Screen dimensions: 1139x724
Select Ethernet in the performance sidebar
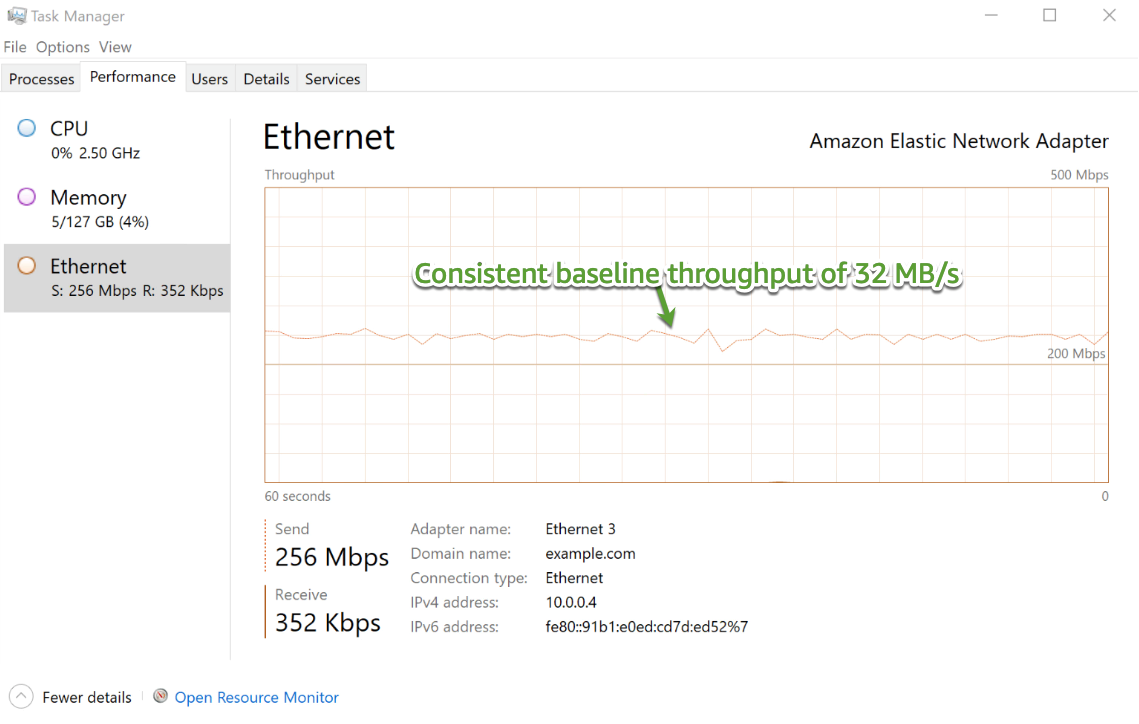(88, 265)
